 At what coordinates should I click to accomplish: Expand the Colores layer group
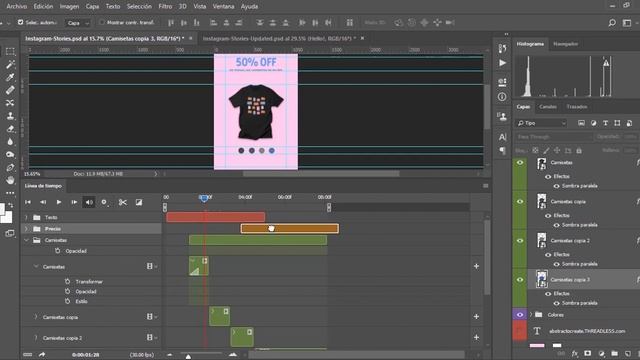531,315
